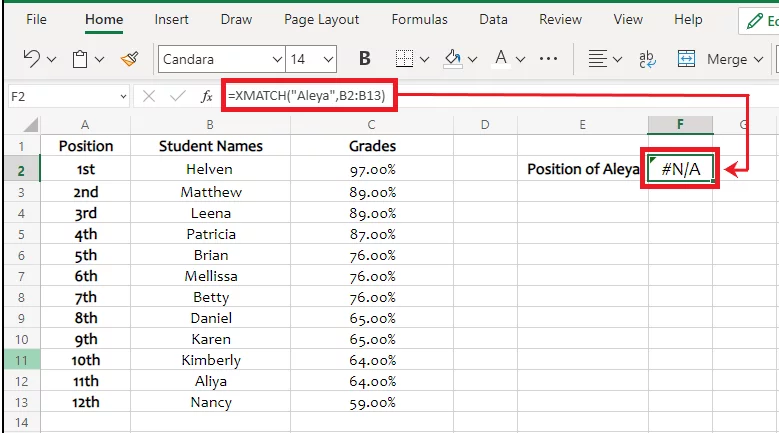Select column F header
Viewport: 779px width, 433px height.
pyautogui.click(x=680, y=125)
